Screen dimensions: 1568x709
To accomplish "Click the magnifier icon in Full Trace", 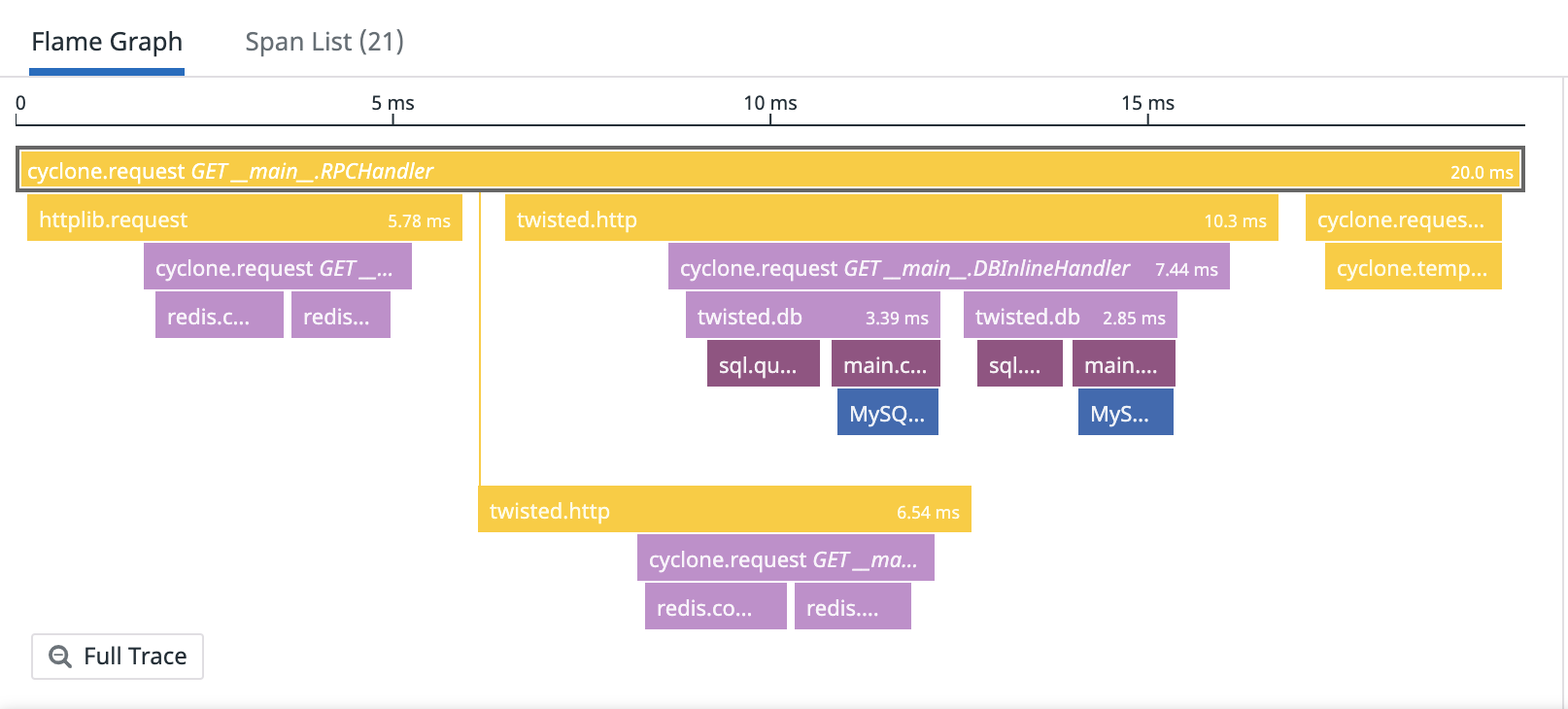I will tap(60, 657).
